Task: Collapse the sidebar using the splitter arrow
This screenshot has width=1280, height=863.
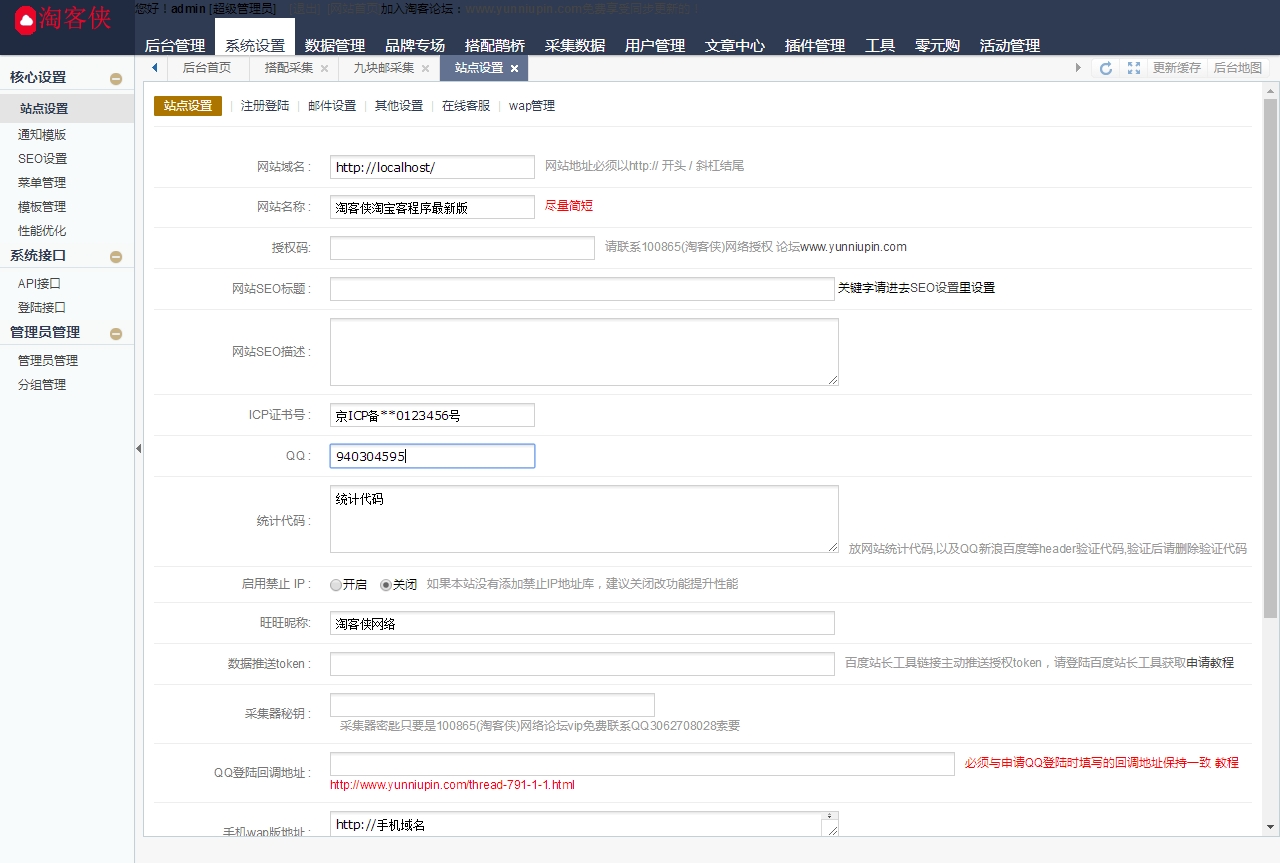Action: 138,449
